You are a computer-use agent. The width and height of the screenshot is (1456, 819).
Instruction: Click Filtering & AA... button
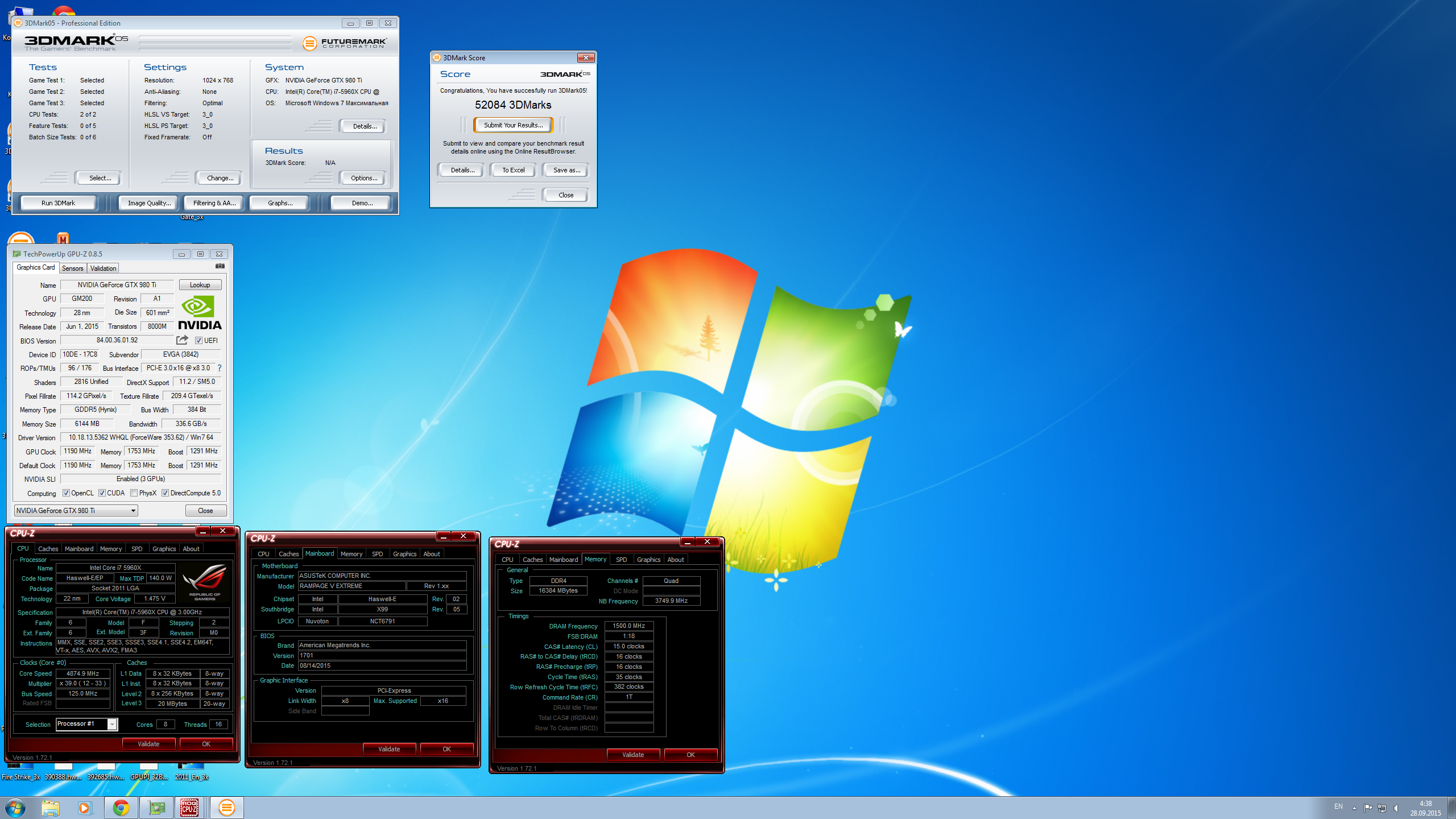[x=214, y=203]
